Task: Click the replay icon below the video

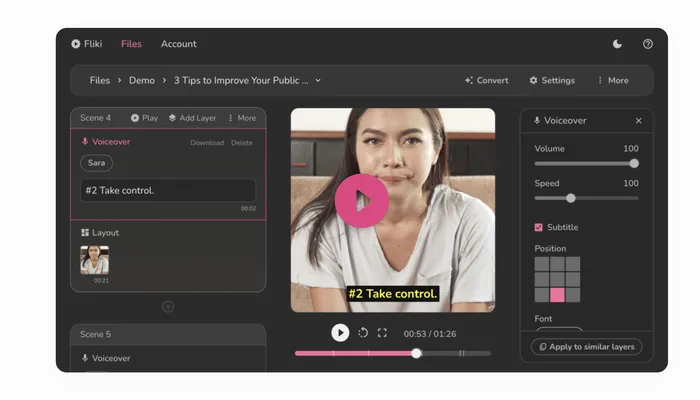Action: point(363,333)
